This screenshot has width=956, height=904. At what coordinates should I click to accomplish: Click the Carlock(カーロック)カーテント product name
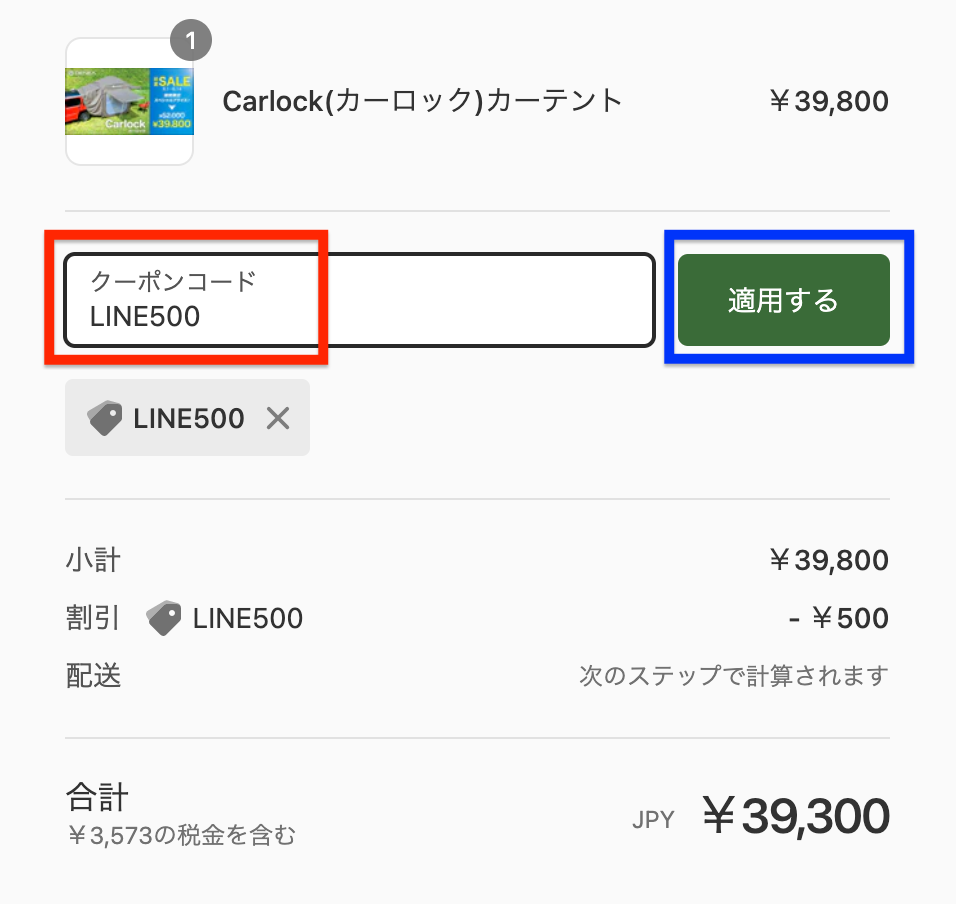(422, 101)
